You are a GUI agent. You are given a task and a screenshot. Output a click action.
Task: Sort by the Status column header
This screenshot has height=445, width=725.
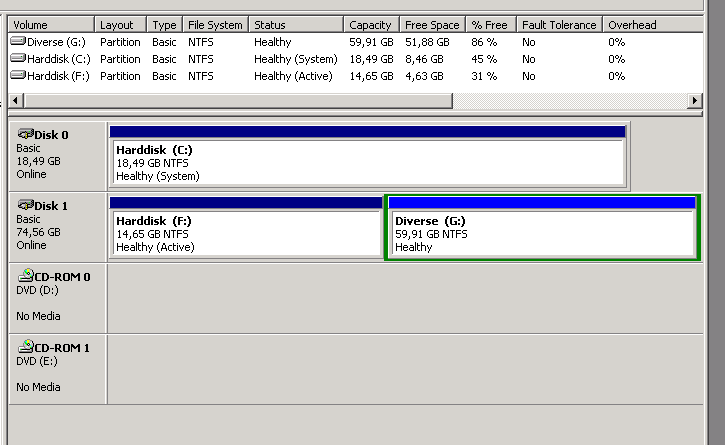[x=296, y=25]
